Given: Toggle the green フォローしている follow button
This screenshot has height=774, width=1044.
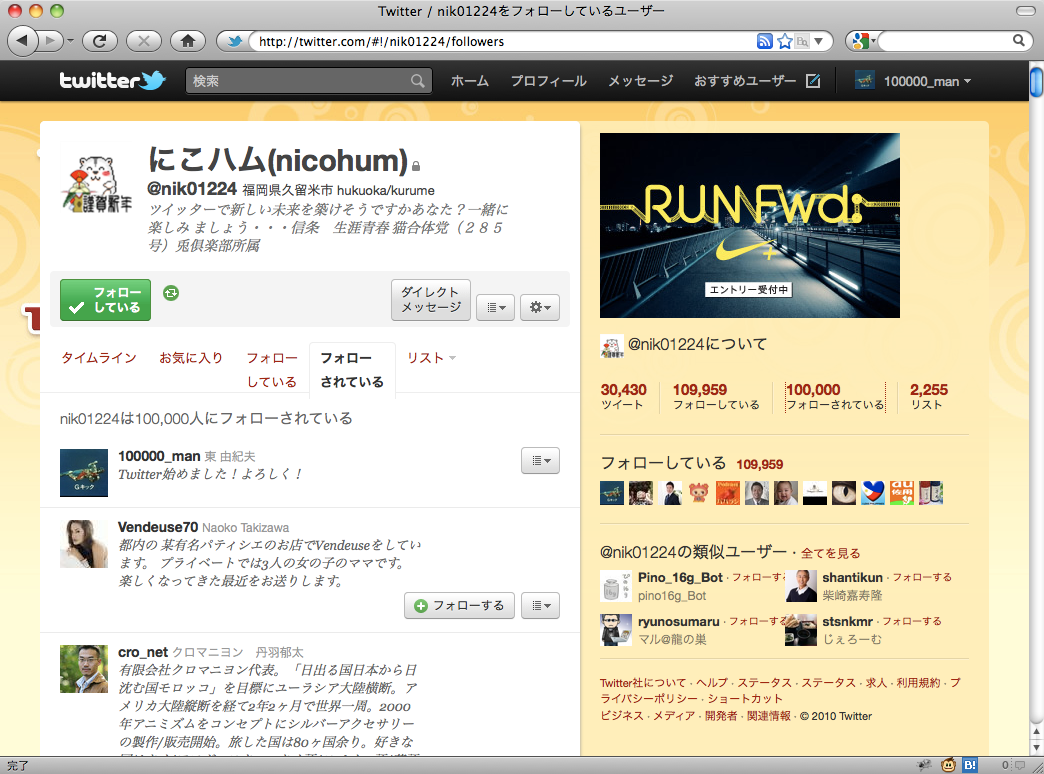Looking at the screenshot, I should pyautogui.click(x=105, y=300).
